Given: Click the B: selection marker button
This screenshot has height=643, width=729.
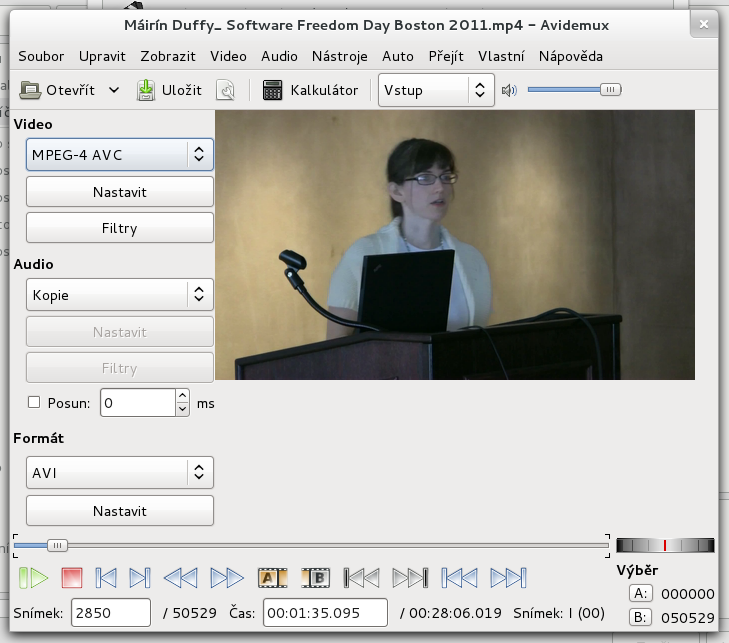Looking at the screenshot, I should (641, 617).
